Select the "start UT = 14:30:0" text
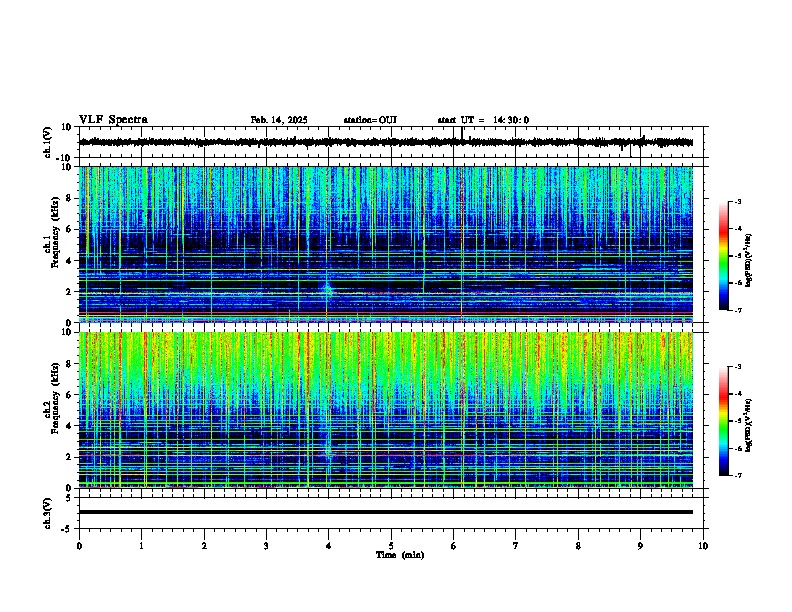The image size is (792, 612). (x=483, y=120)
